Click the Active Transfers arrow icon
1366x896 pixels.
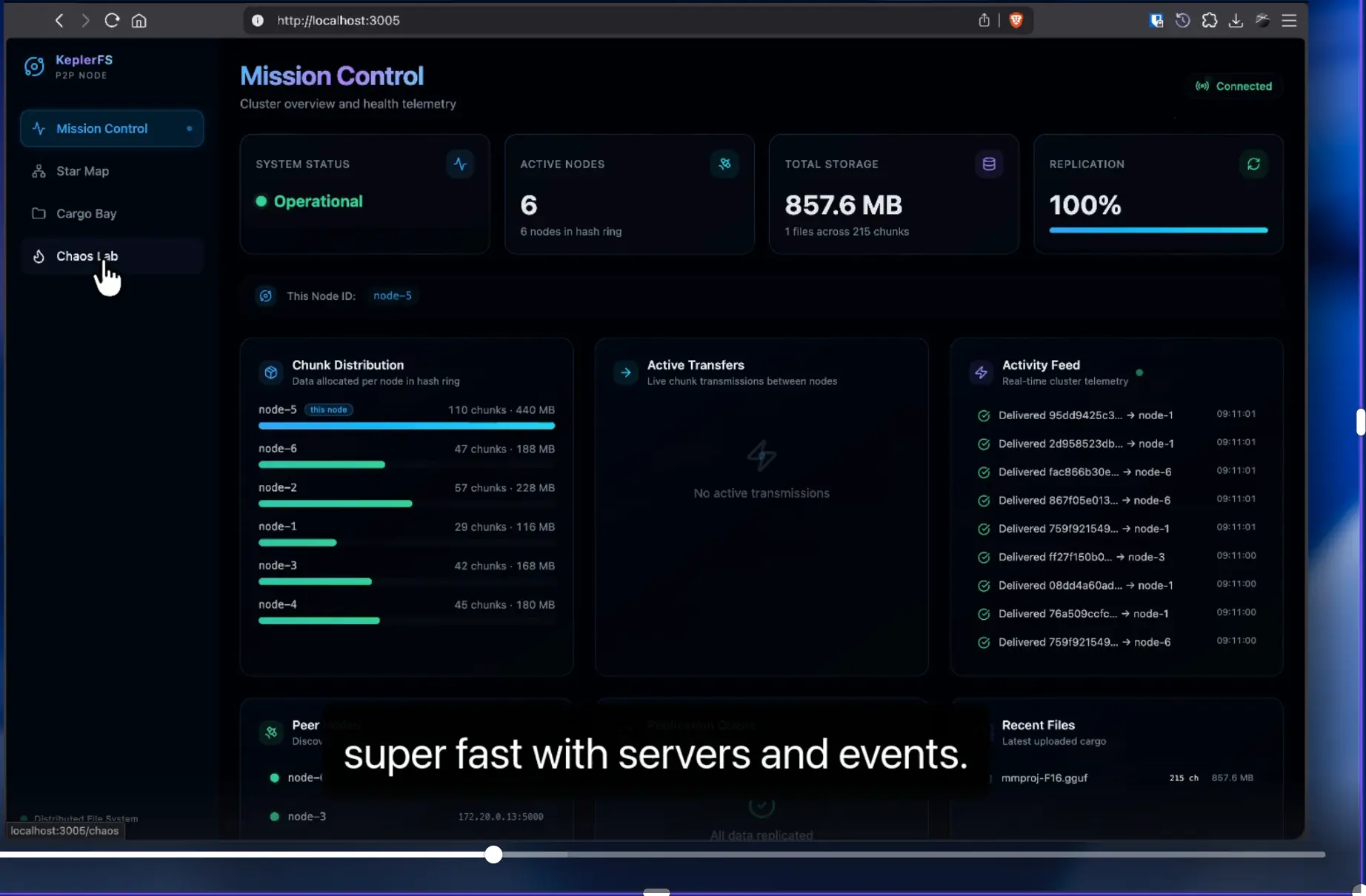[x=626, y=372]
